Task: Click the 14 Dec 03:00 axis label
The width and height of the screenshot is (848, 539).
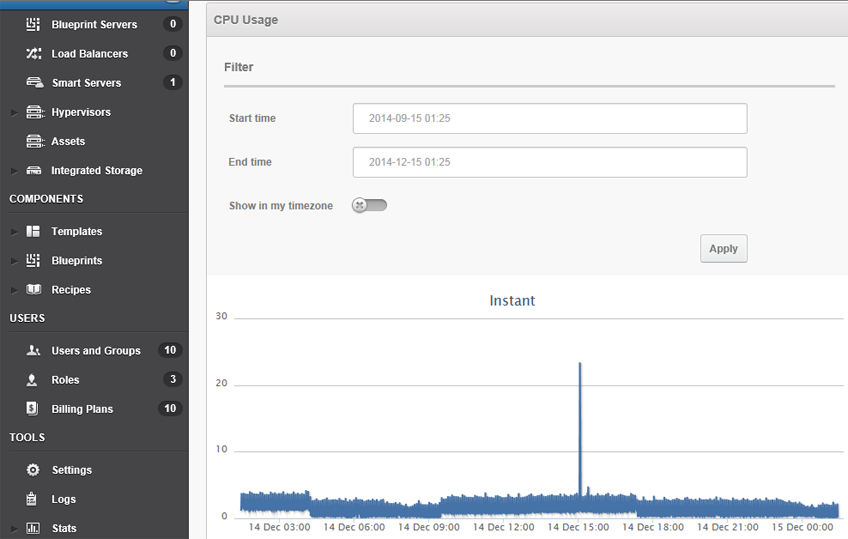Action: 279,527
